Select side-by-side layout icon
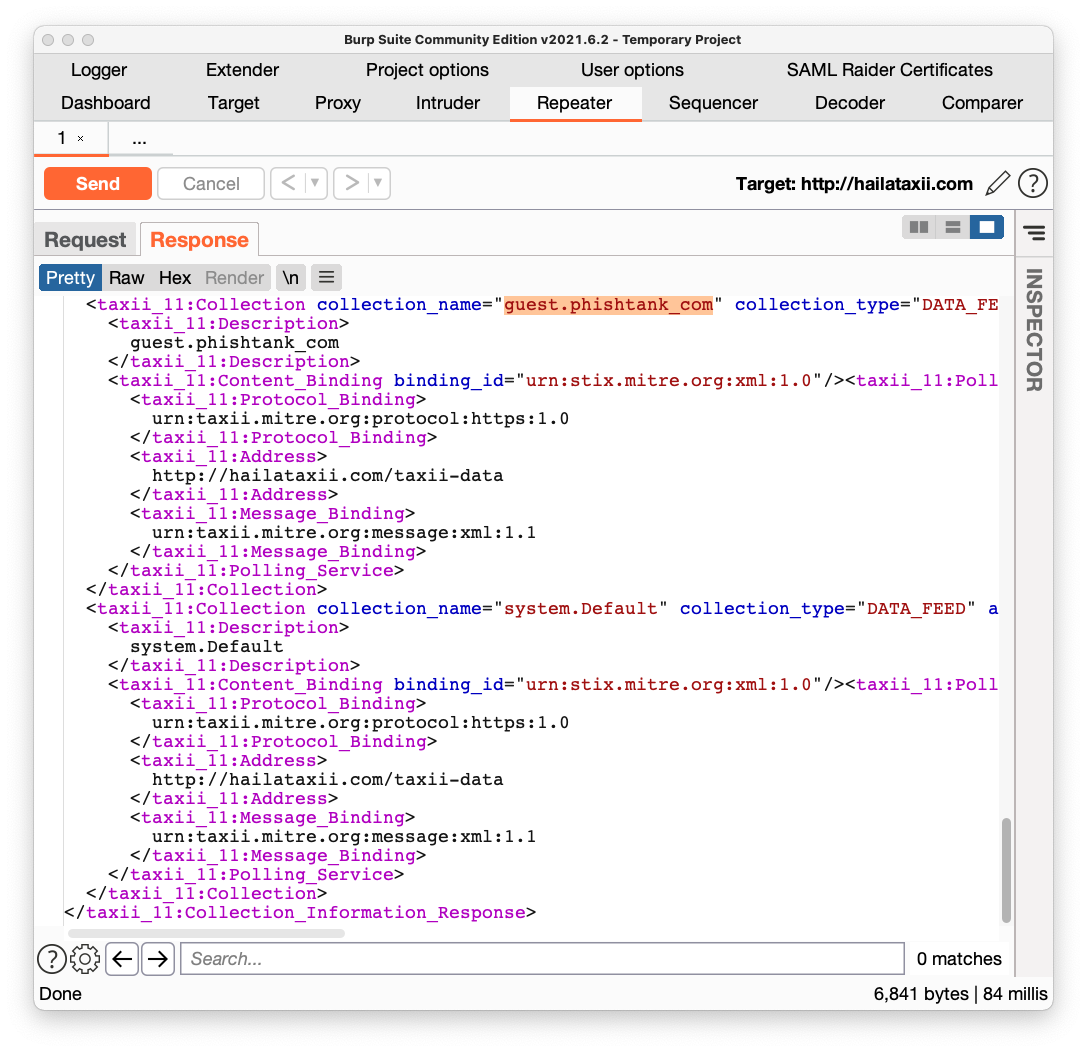The height and width of the screenshot is (1052, 1087). 919,227
